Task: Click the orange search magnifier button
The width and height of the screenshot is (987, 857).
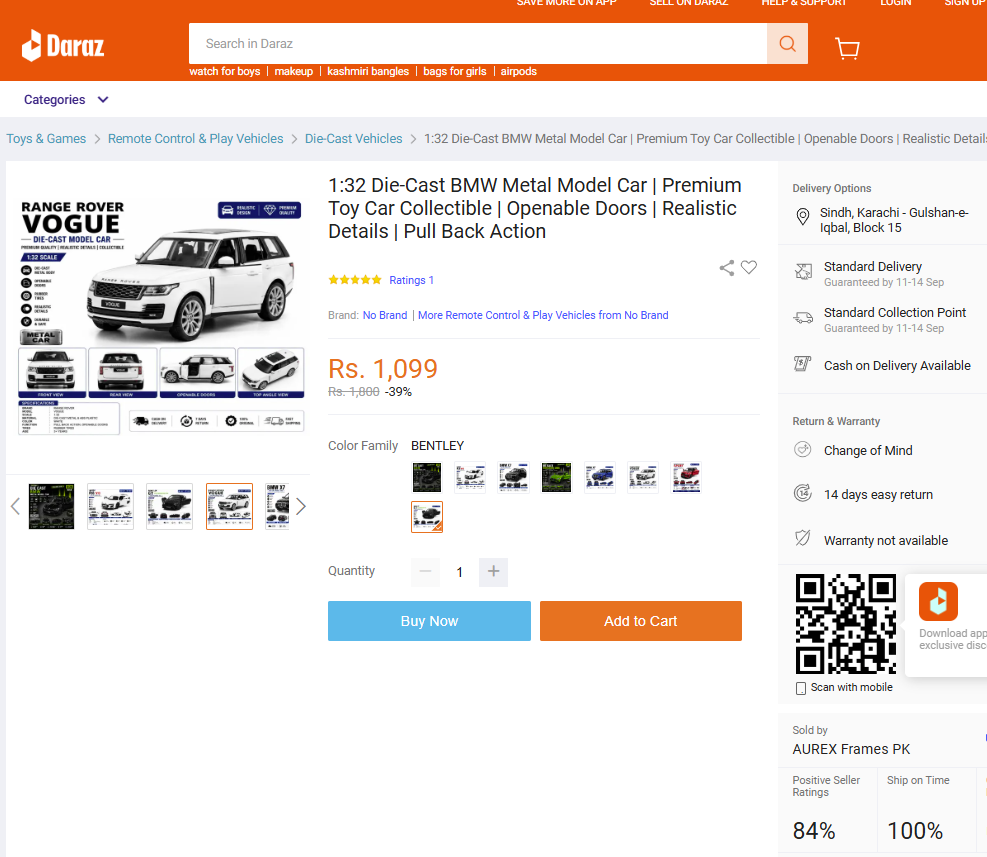Action: pyautogui.click(x=787, y=43)
